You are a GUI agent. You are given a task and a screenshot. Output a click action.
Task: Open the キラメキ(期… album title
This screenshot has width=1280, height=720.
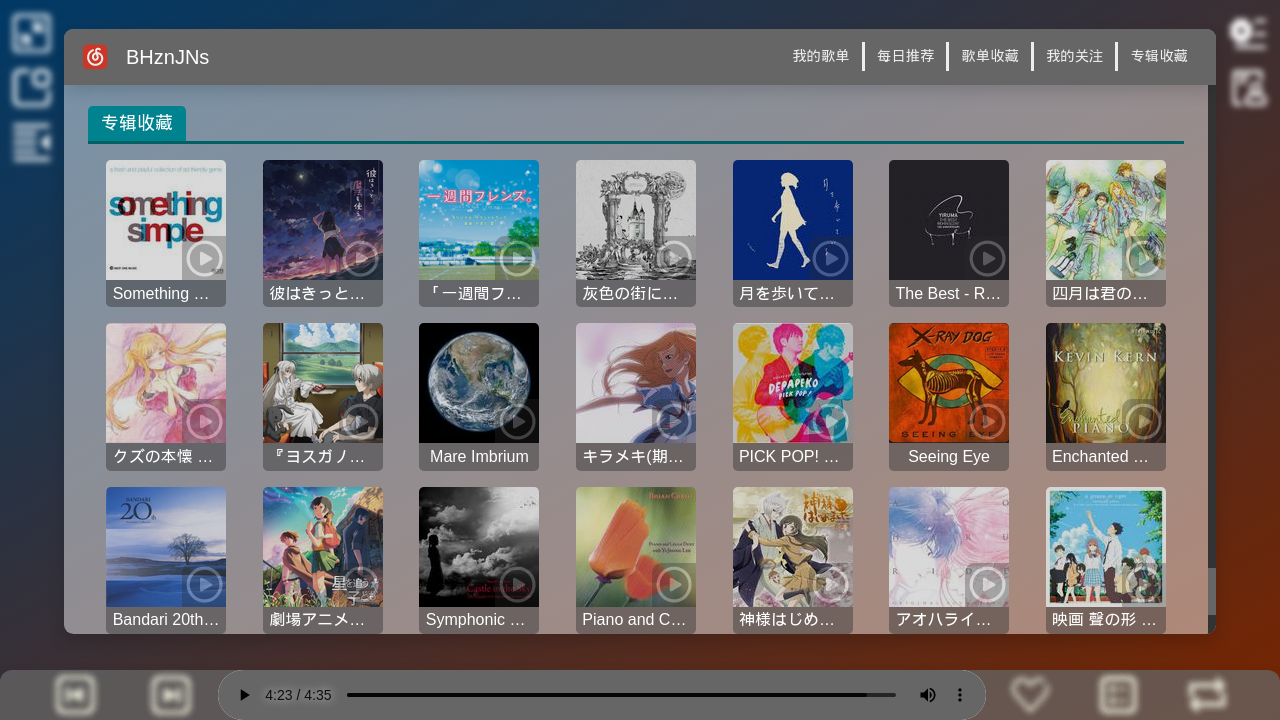pos(636,457)
